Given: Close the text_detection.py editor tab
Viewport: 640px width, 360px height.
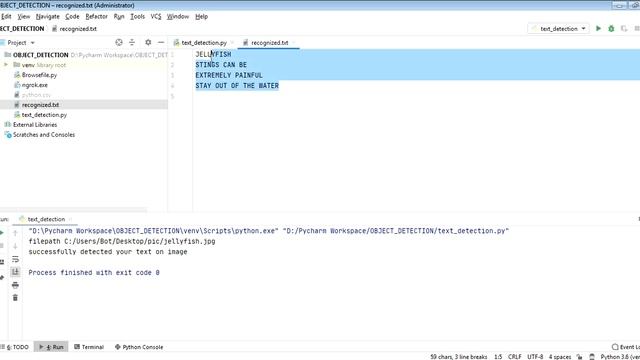Looking at the screenshot, I should click(232, 42).
